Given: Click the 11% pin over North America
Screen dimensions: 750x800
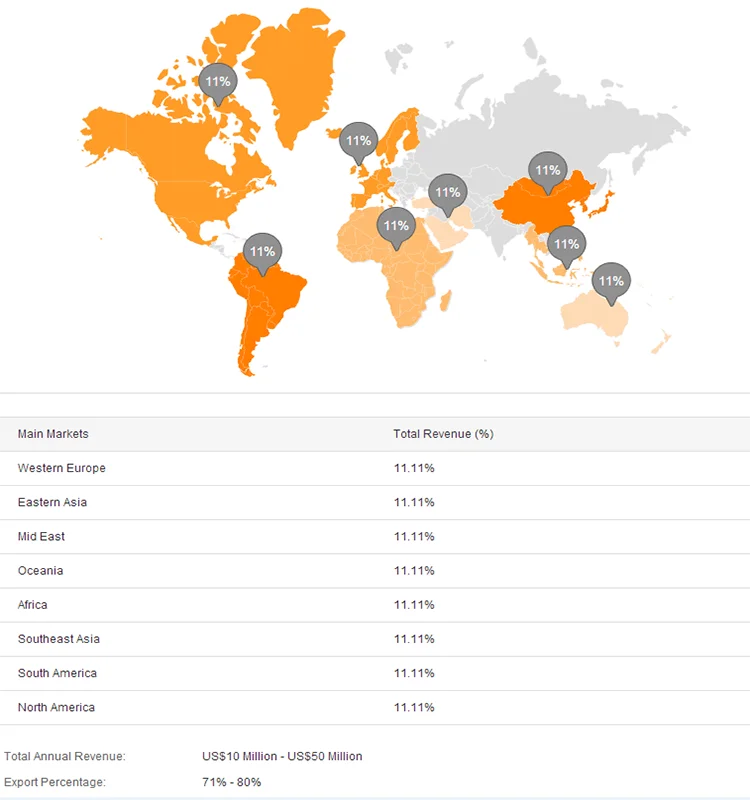Looking at the screenshot, I should tap(217, 81).
